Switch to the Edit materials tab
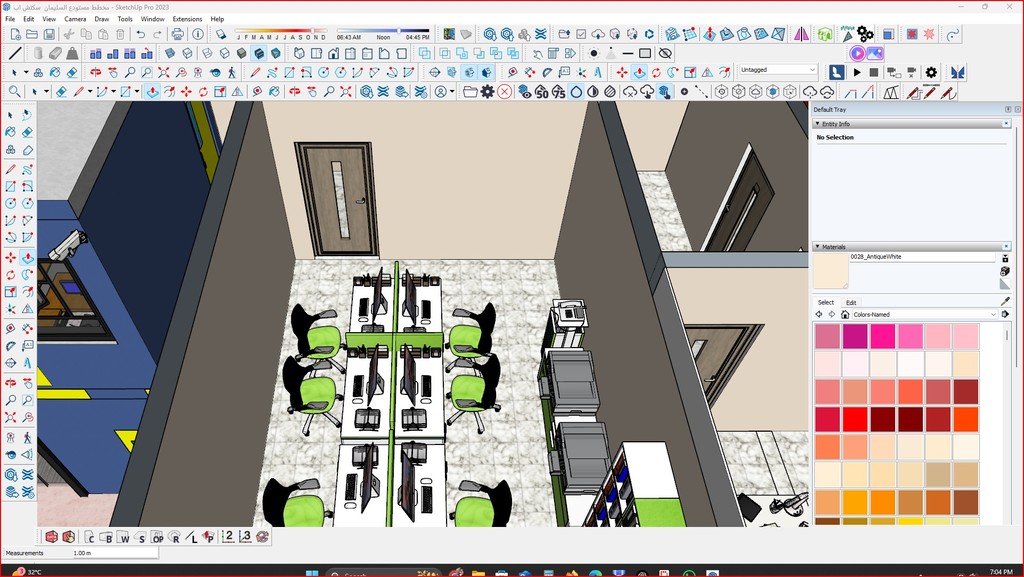 pyautogui.click(x=851, y=302)
